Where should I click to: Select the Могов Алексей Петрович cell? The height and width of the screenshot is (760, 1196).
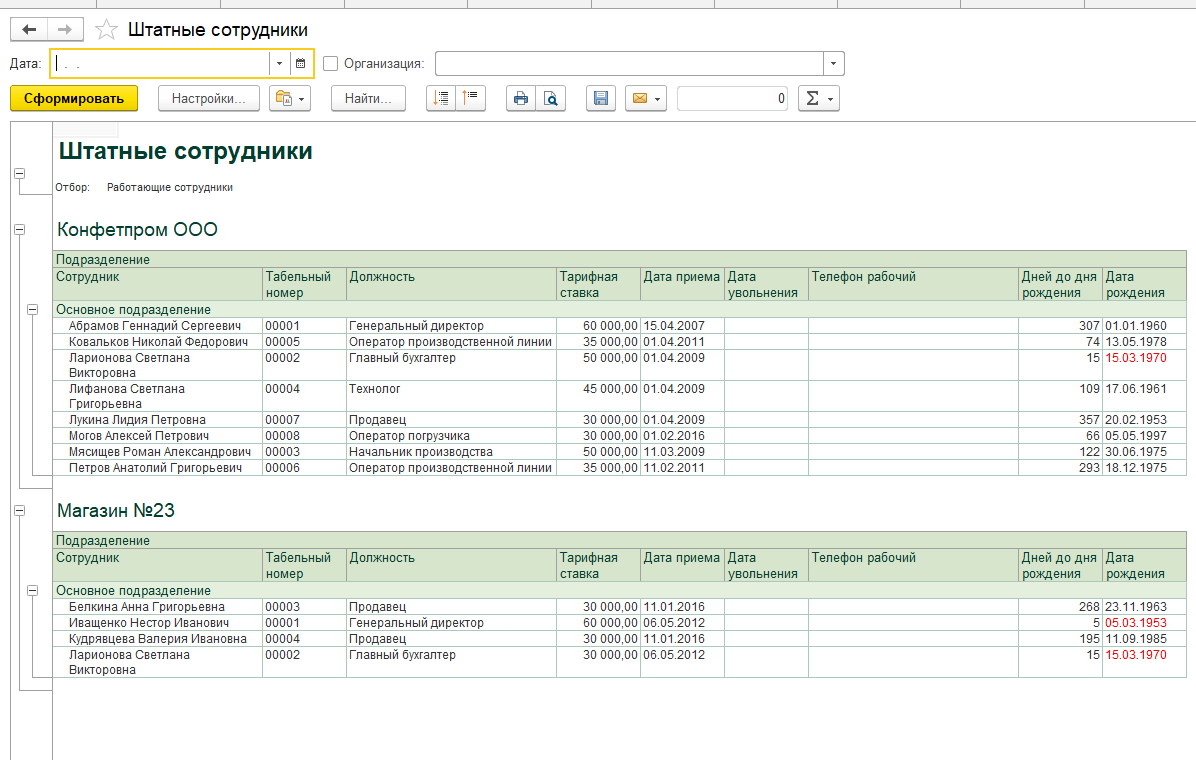(158, 436)
